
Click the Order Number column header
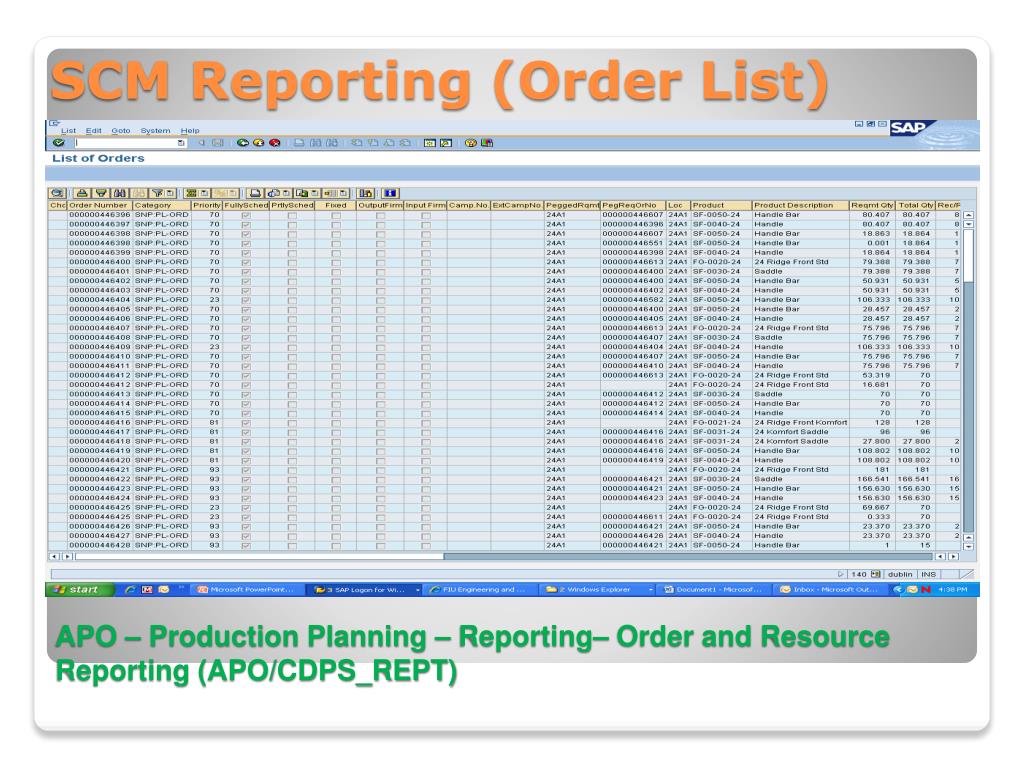100,205
